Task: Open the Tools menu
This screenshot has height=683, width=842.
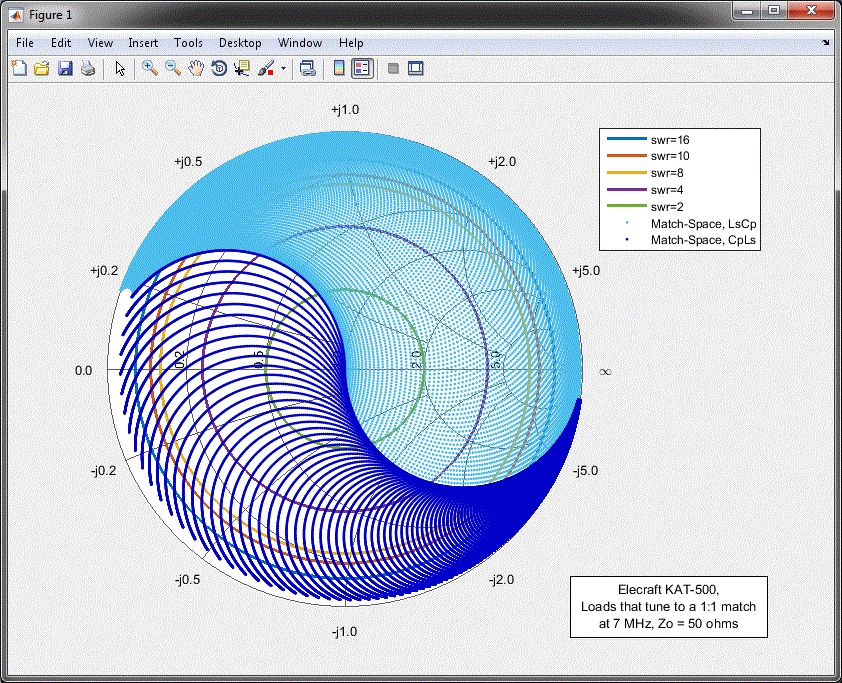Action: tap(188, 43)
